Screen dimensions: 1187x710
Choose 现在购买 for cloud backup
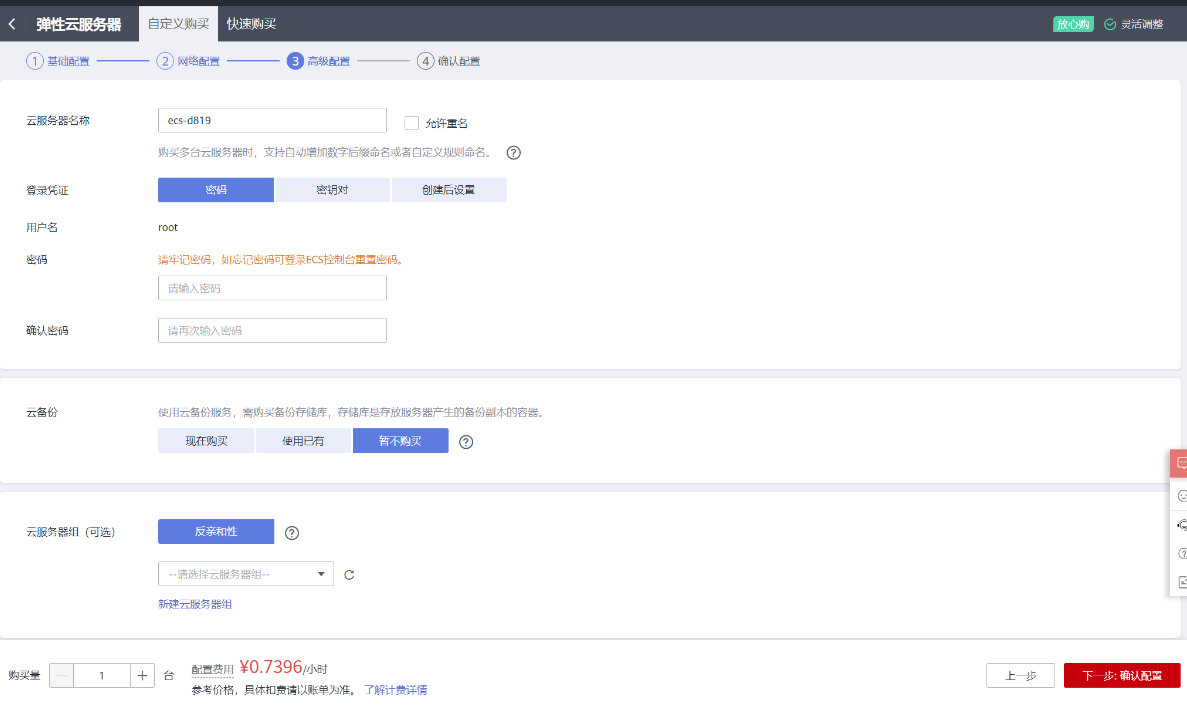(x=205, y=440)
